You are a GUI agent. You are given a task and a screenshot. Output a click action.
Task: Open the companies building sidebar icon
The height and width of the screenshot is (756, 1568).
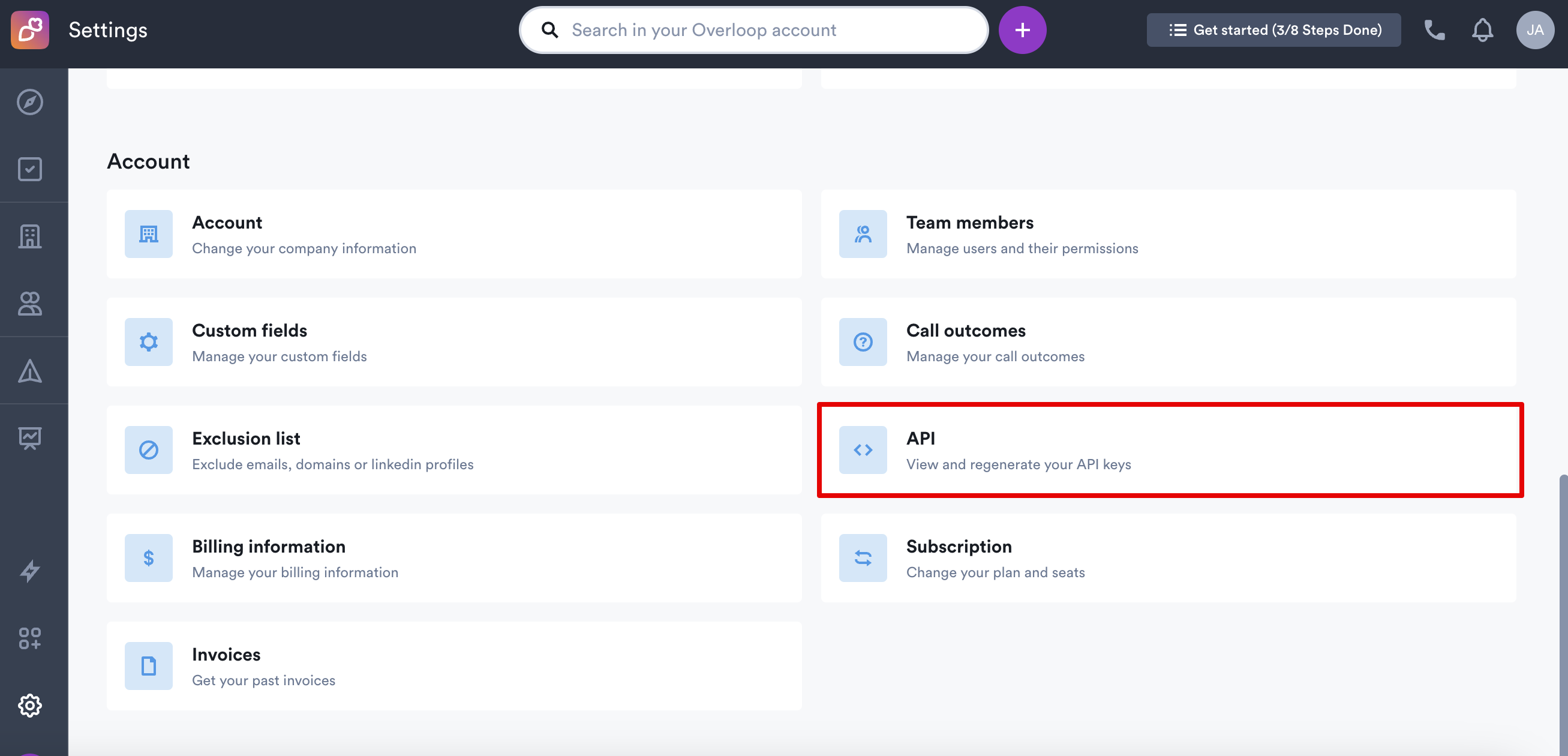click(x=30, y=236)
